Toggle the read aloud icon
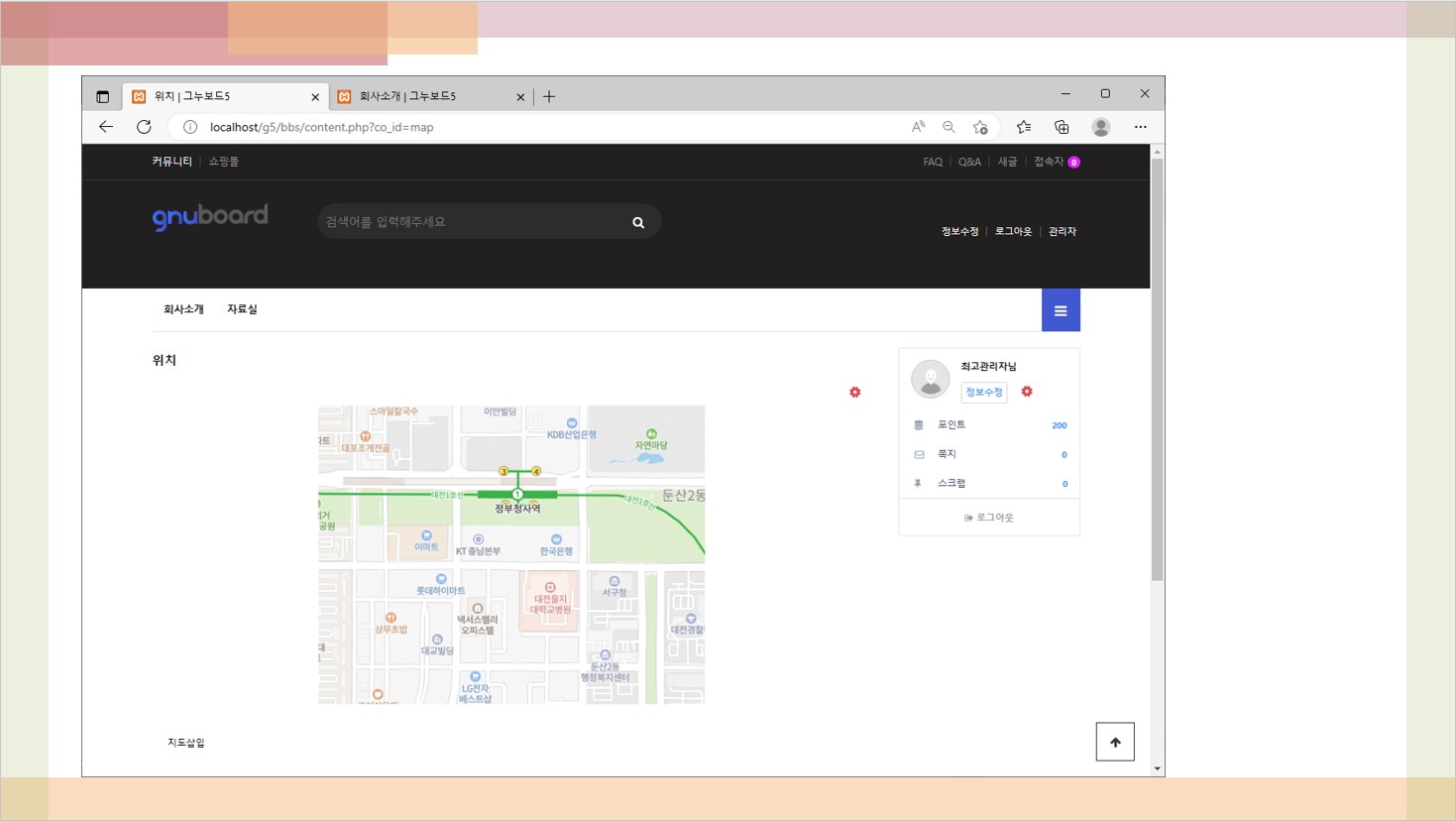 coord(919,127)
